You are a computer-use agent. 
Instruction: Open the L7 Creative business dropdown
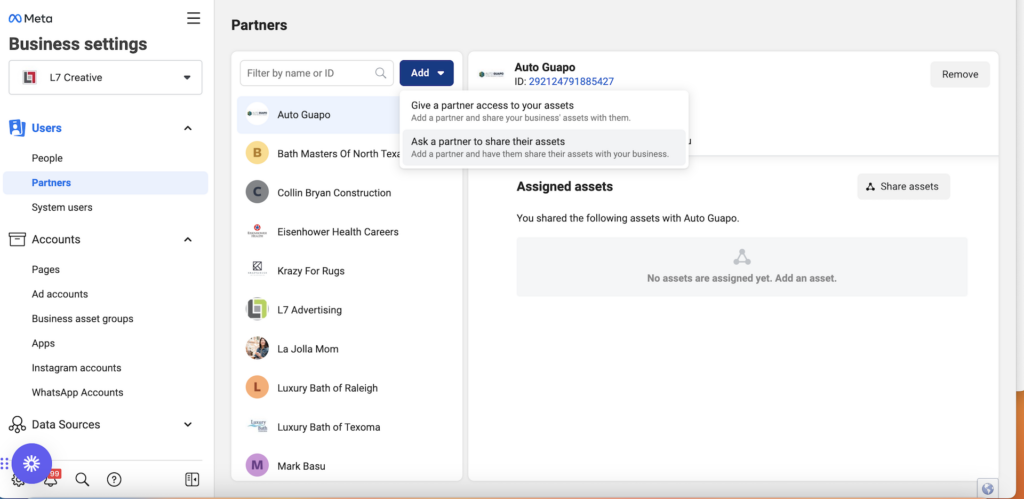click(105, 77)
